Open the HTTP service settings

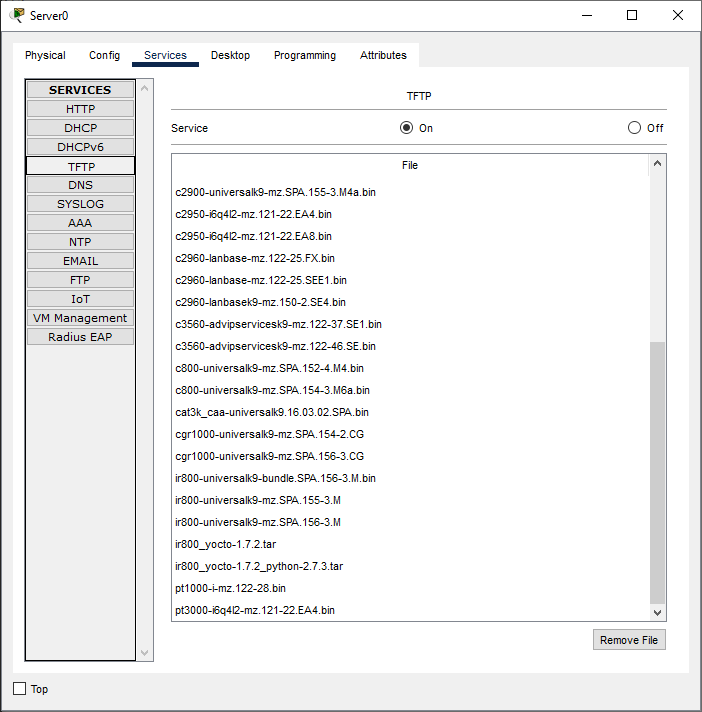pos(80,109)
